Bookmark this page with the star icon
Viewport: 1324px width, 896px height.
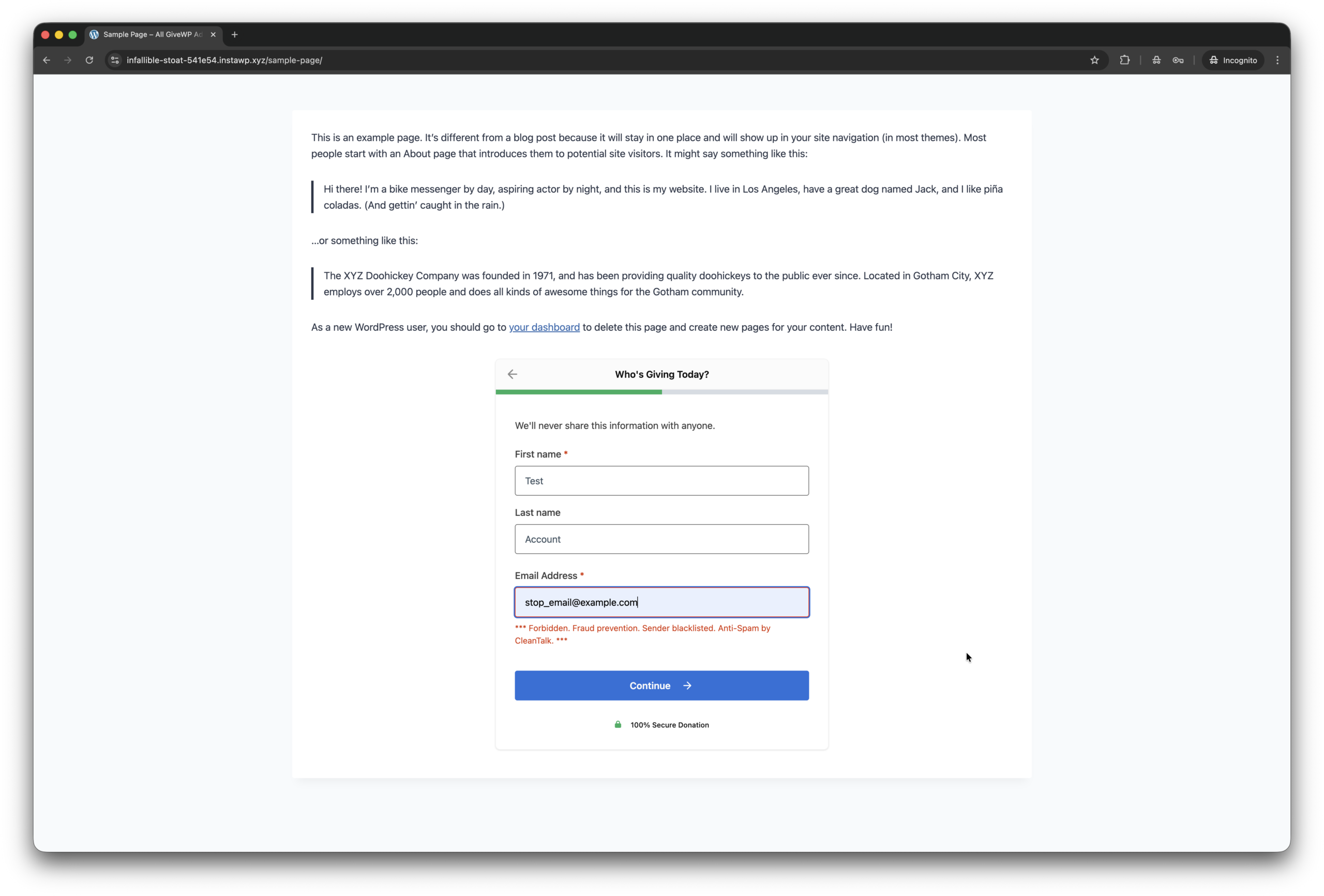1094,60
